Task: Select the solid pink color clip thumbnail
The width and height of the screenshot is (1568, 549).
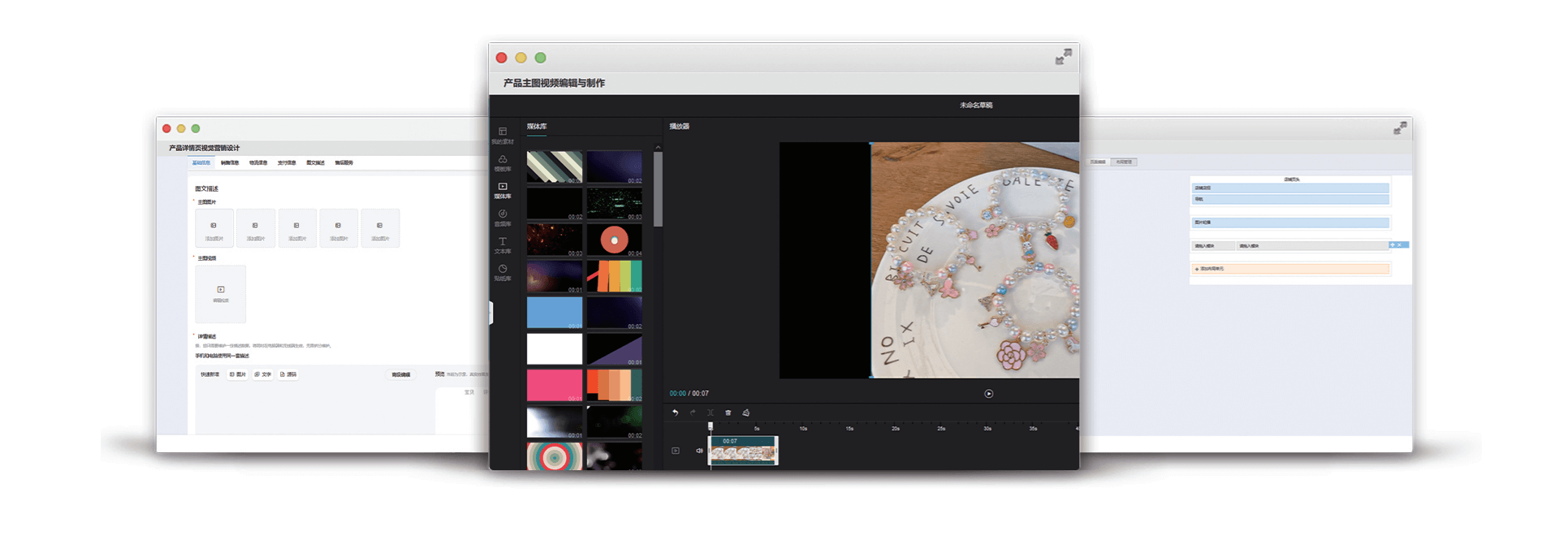Action: tap(554, 385)
